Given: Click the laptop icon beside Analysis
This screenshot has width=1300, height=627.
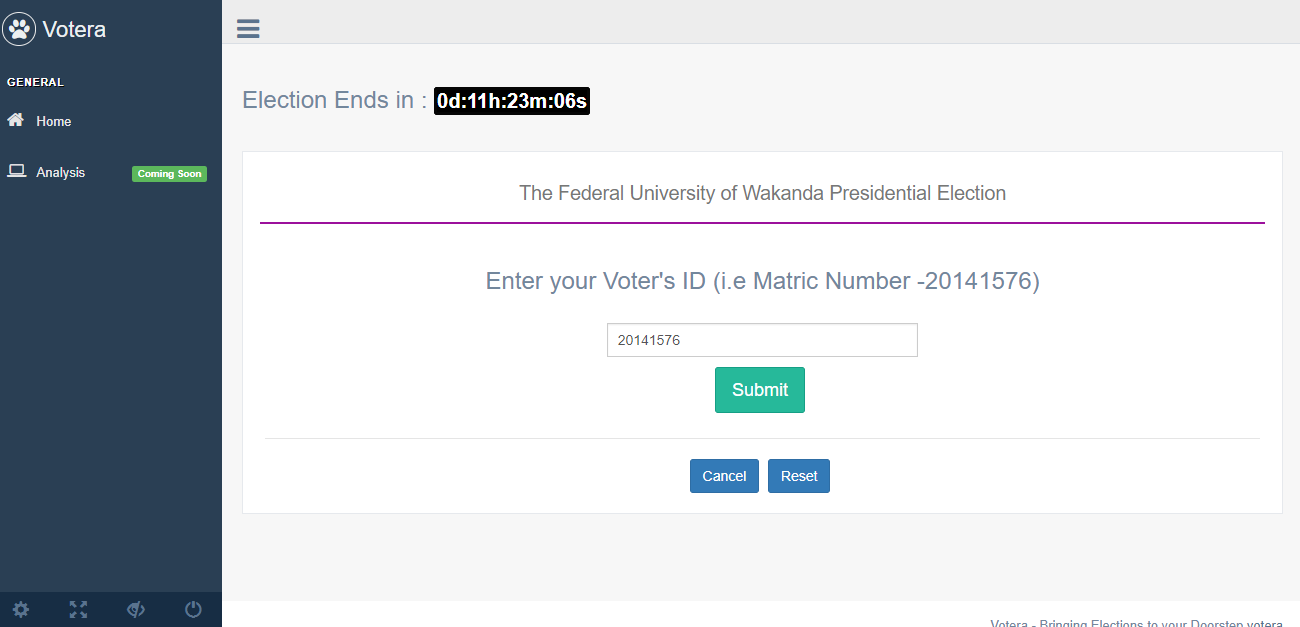Looking at the screenshot, I should pos(16,171).
